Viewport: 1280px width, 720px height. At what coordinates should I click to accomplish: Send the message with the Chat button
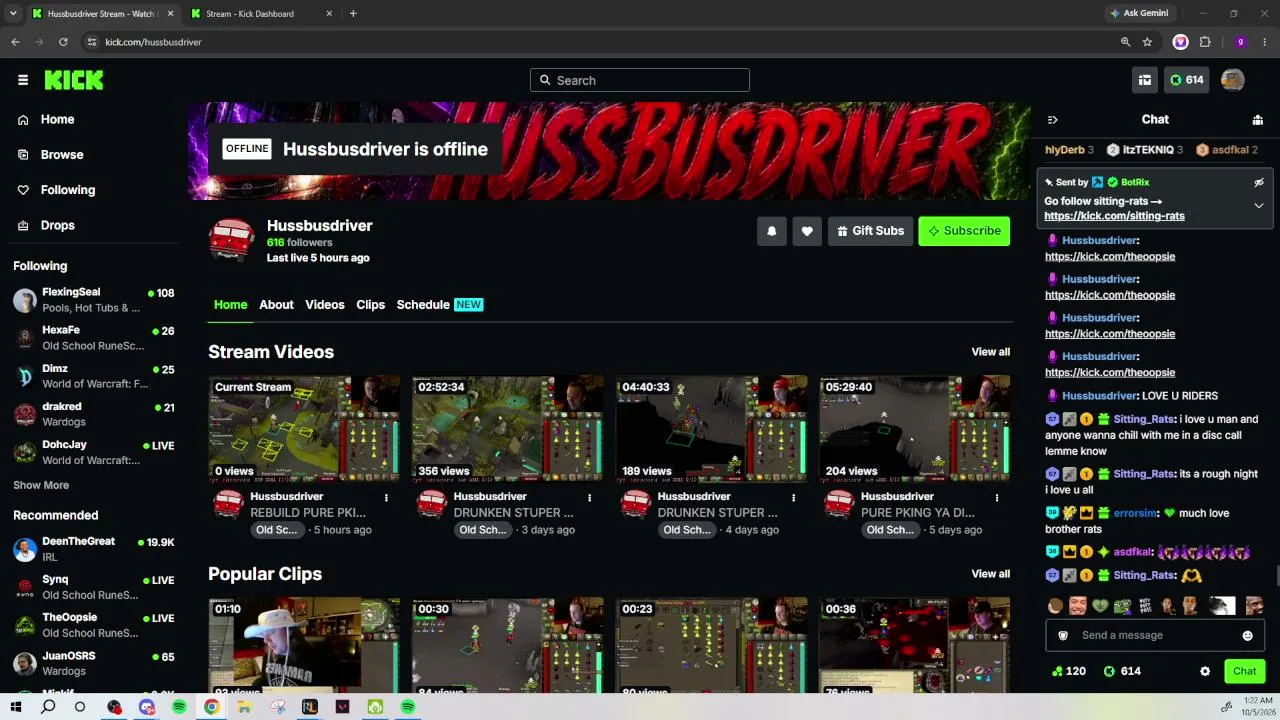(x=1244, y=671)
